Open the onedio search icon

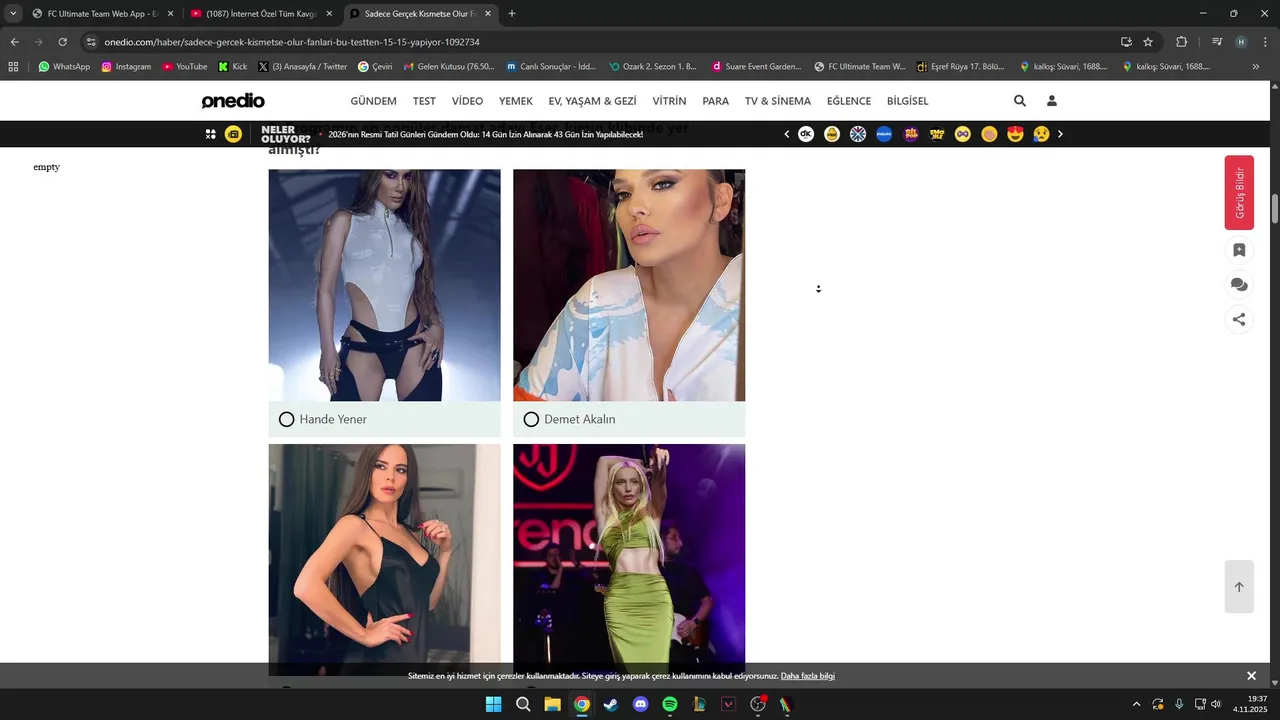pyautogui.click(x=1019, y=101)
